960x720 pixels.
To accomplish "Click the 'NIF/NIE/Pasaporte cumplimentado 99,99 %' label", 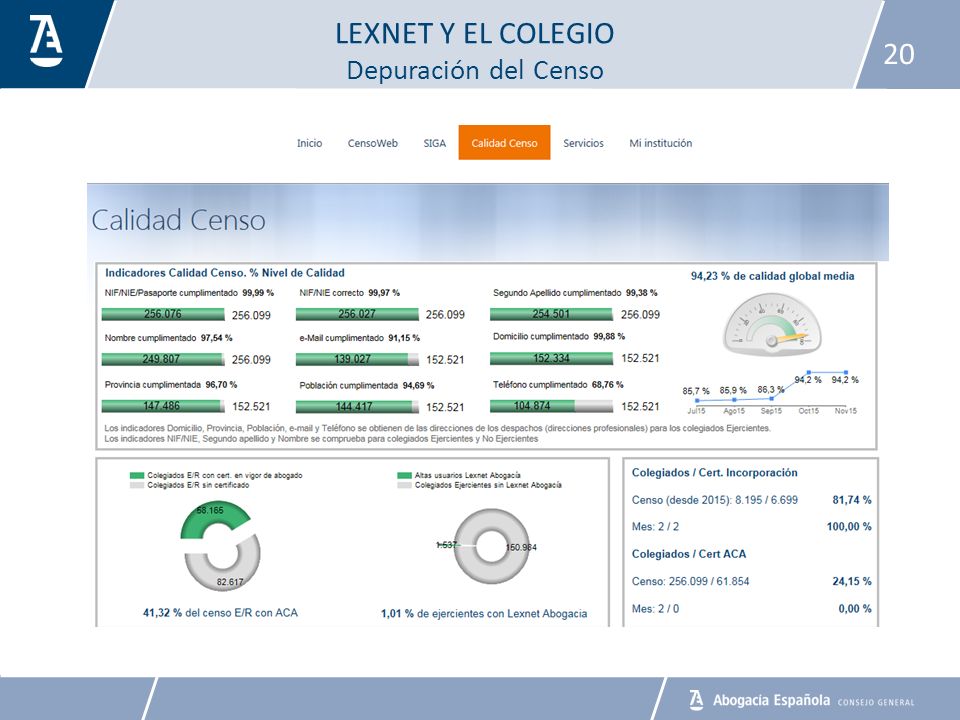I will pyautogui.click(x=189, y=293).
